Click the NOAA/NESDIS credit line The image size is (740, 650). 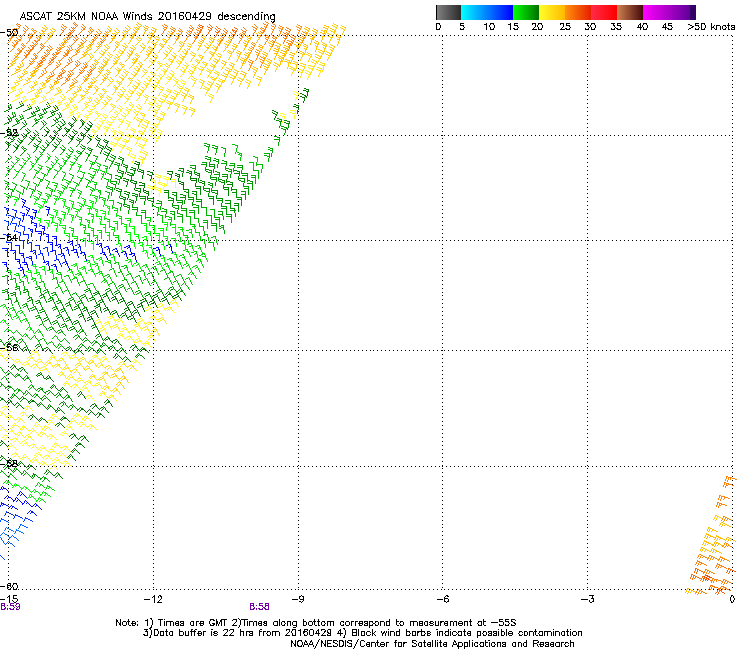click(x=432, y=644)
